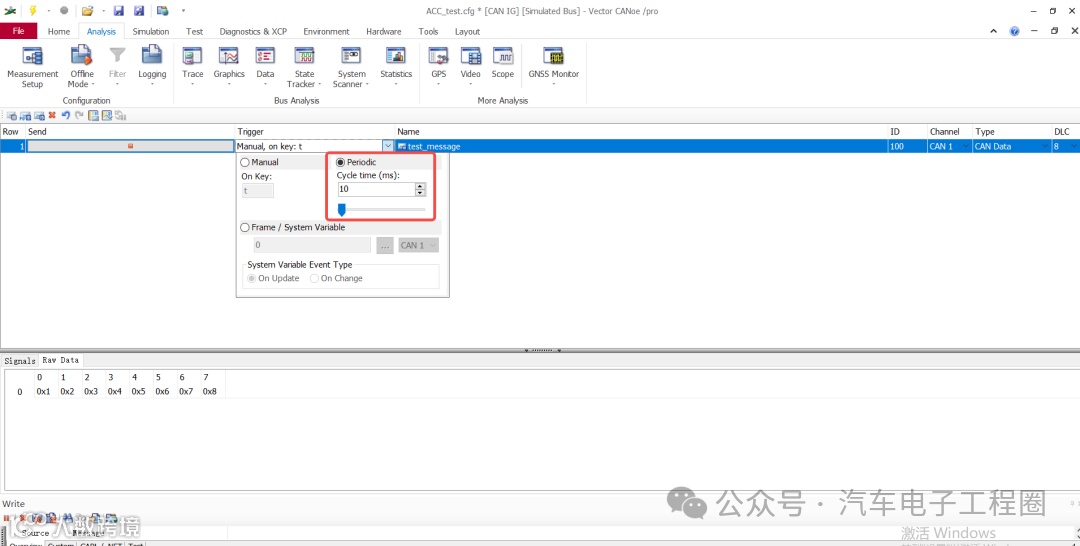The image size is (1080, 546).
Task: Choose the On Change event type
Action: 314,278
